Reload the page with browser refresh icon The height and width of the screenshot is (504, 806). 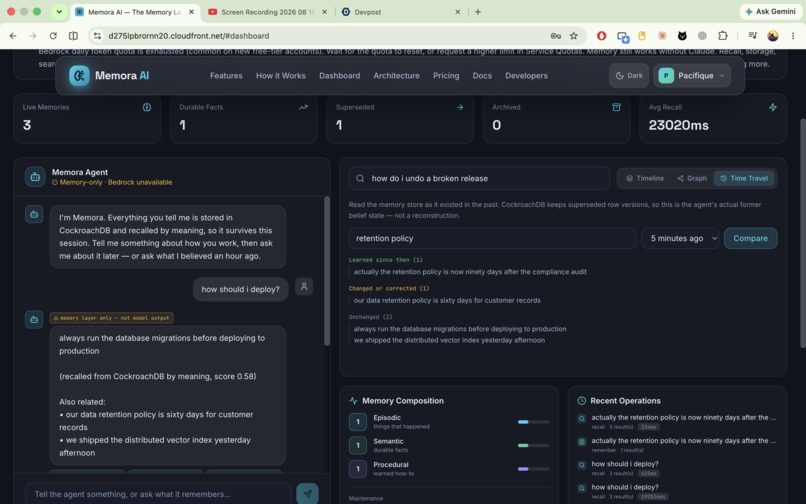pyautogui.click(x=53, y=35)
